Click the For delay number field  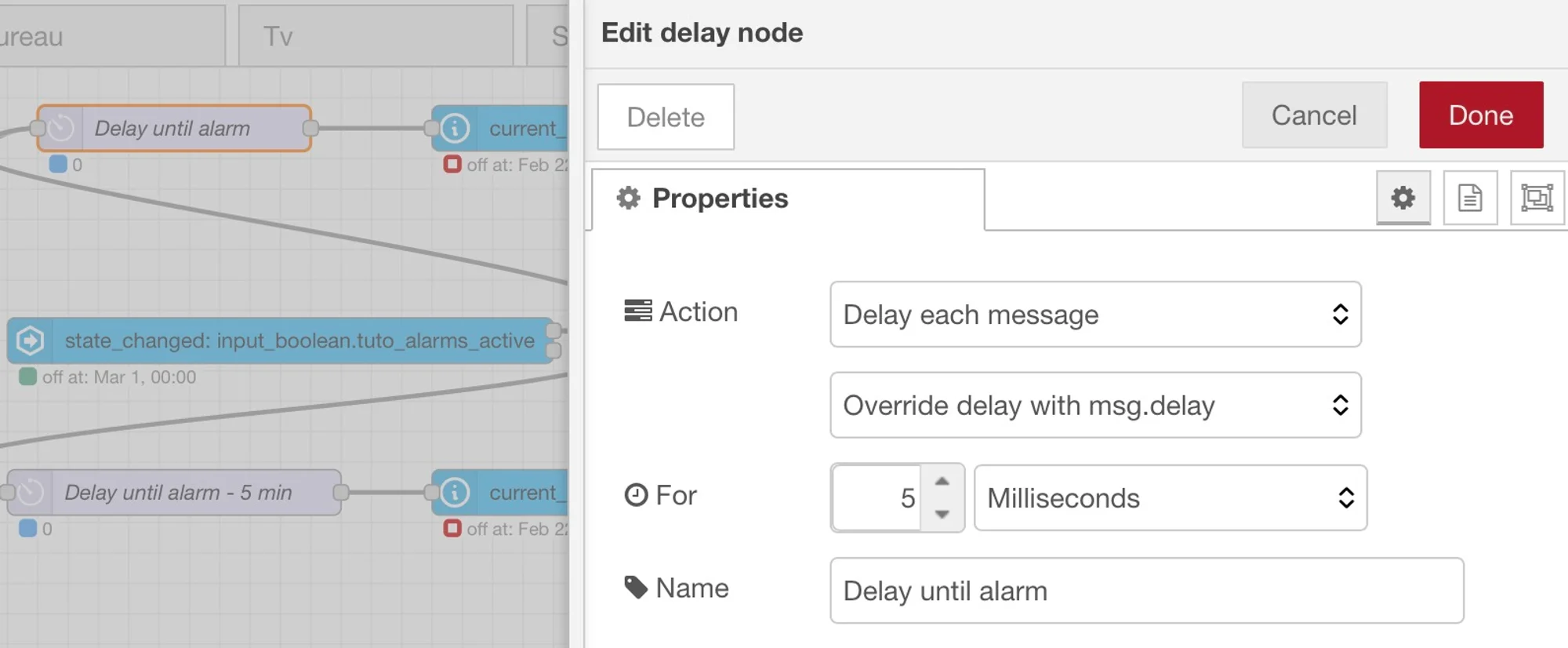pos(877,497)
